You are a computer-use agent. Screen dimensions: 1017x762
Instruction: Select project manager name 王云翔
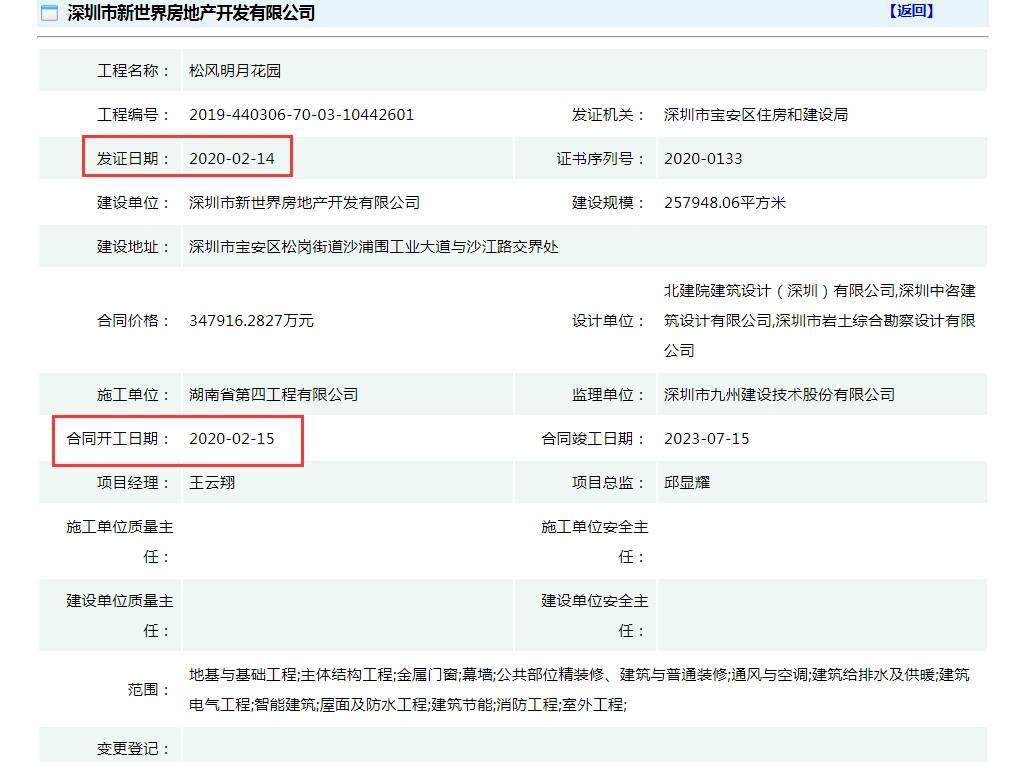pyautogui.click(x=212, y=483)
